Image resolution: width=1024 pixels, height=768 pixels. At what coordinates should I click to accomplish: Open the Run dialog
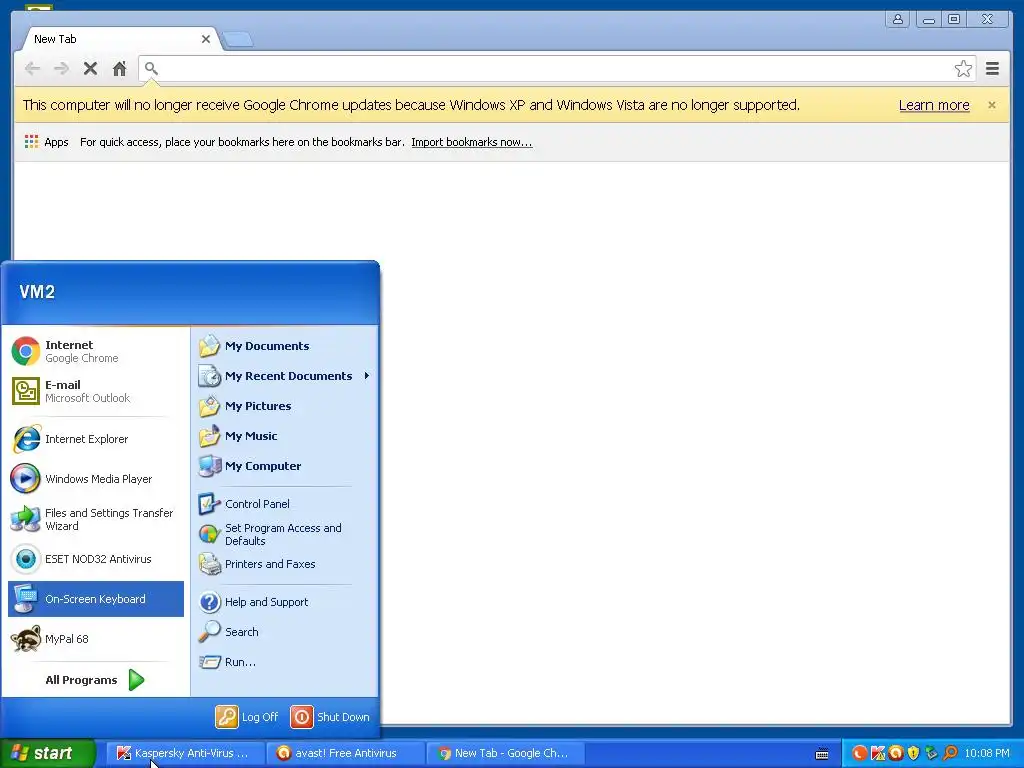click(x=284, y=662)
